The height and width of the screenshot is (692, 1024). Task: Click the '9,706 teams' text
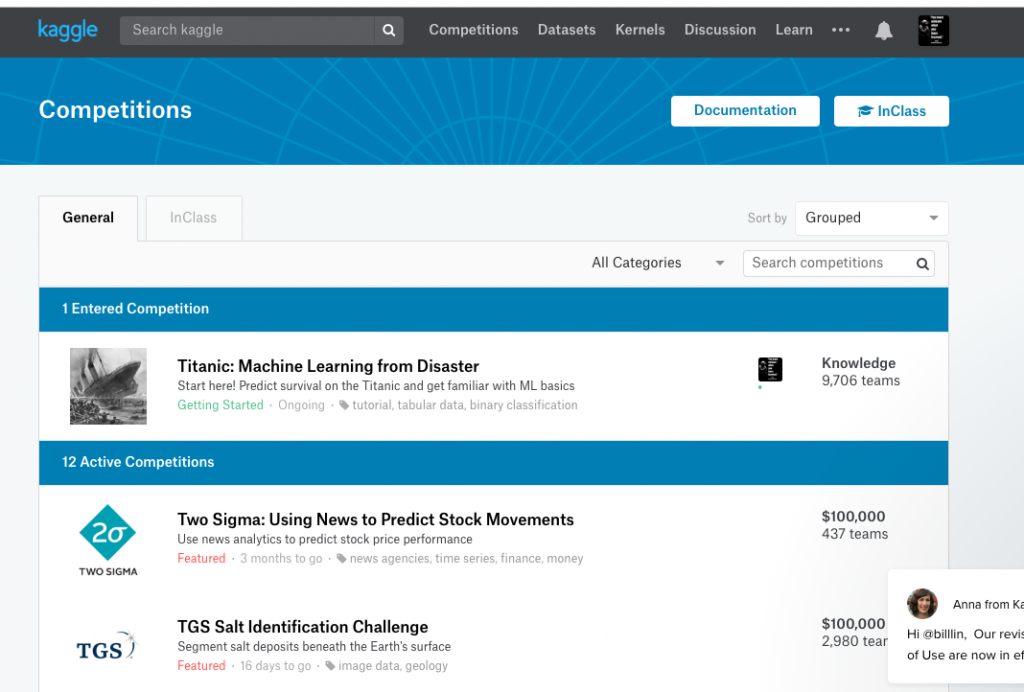(861, 381)
